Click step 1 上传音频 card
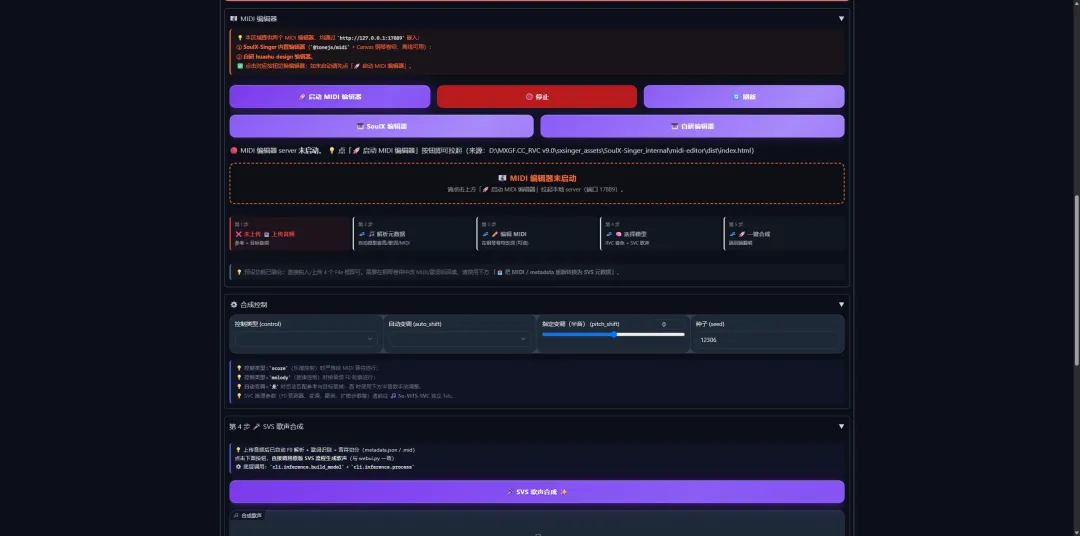This screenshot has height=536, width=1080. pyautogui.click(x=291, y=234)
